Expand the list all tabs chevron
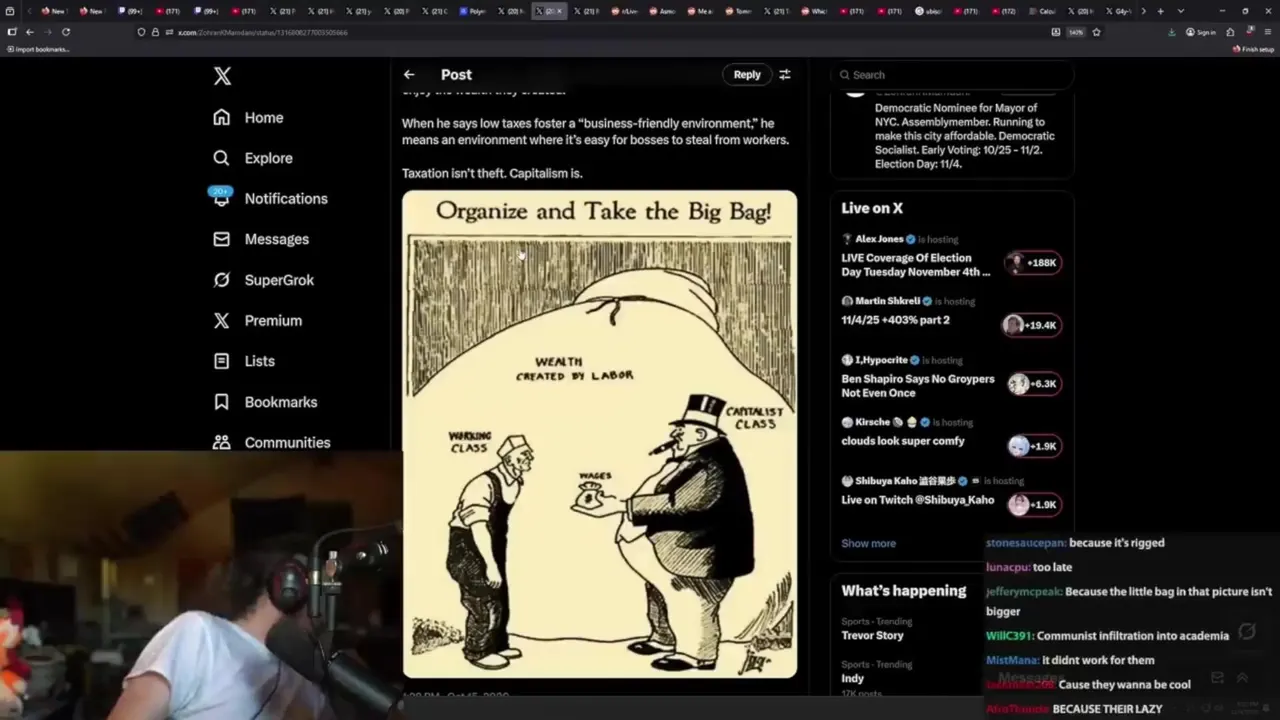The height and width of the screenshot is (720, 1280). 1181,11
